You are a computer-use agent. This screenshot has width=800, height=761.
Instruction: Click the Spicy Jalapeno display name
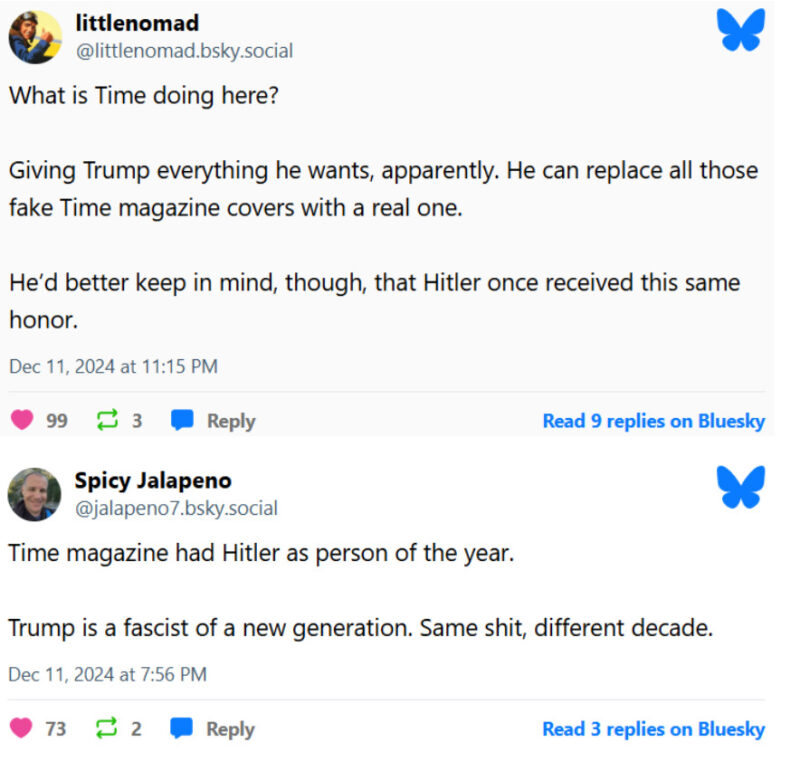[x=153, y=480]
